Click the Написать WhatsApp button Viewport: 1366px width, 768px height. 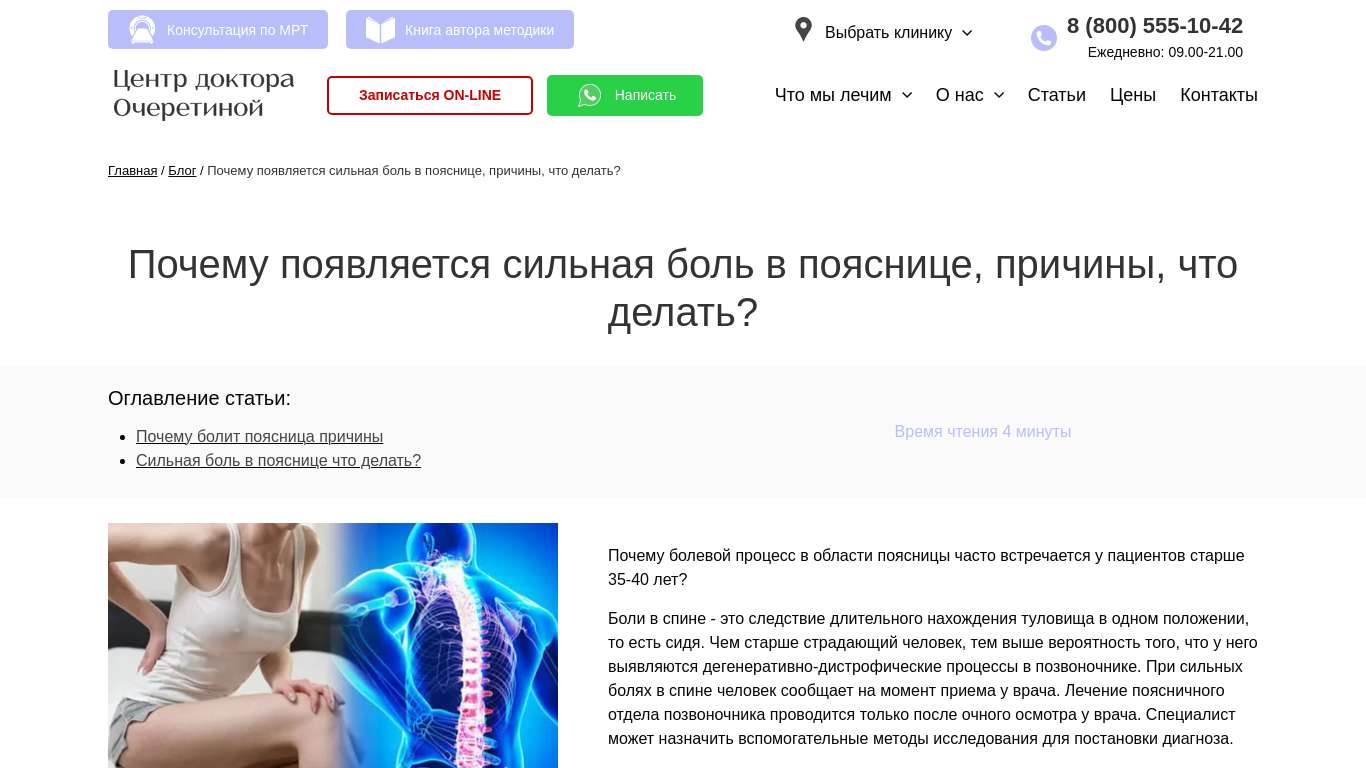click(625, 95)
